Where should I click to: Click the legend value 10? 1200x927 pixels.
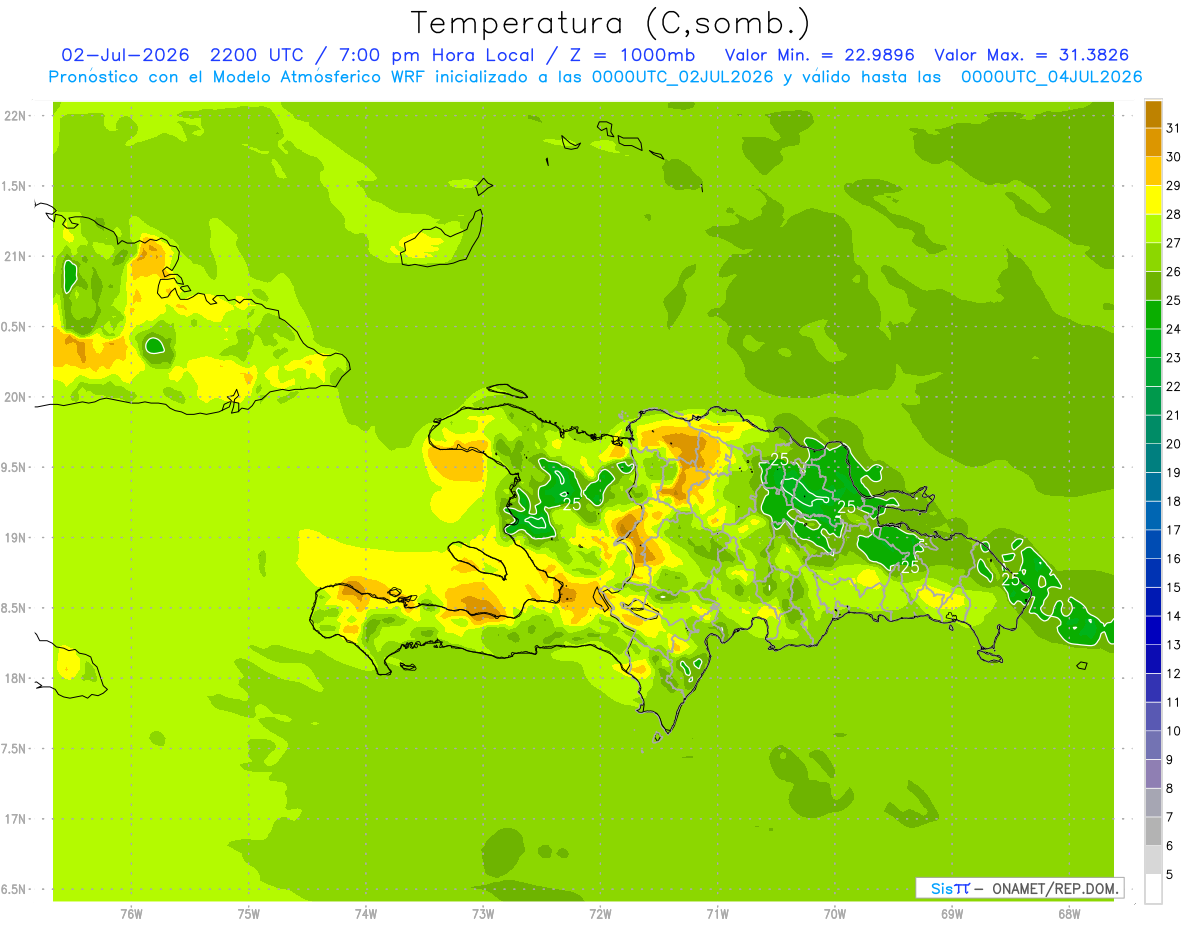(1174, 731)
